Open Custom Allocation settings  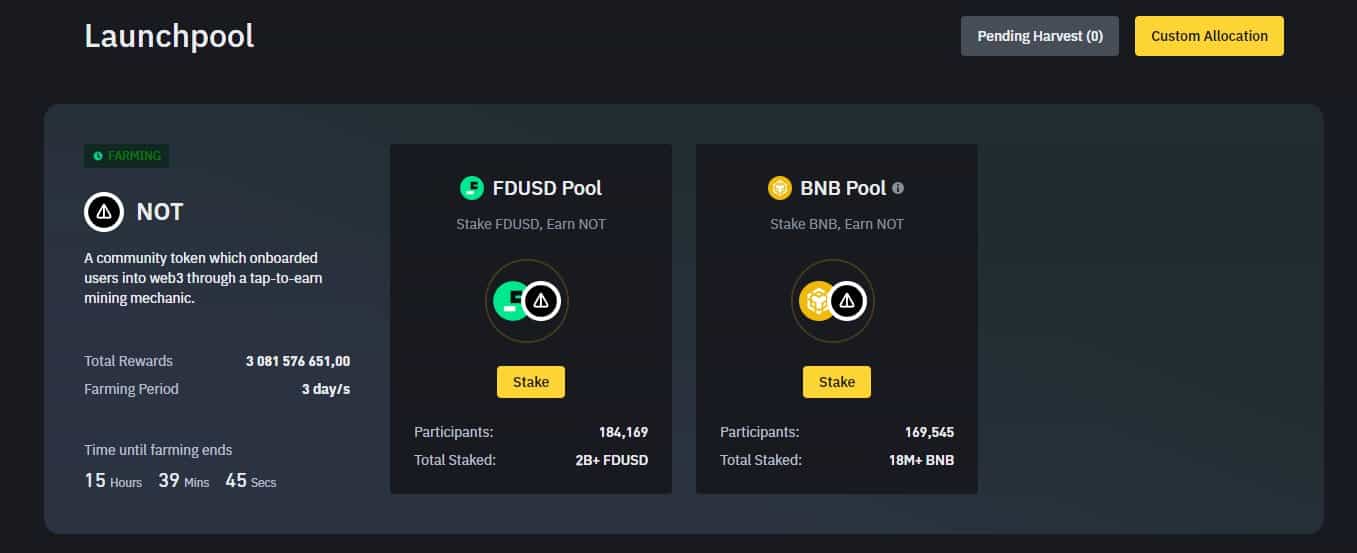tap(1209, 36)
